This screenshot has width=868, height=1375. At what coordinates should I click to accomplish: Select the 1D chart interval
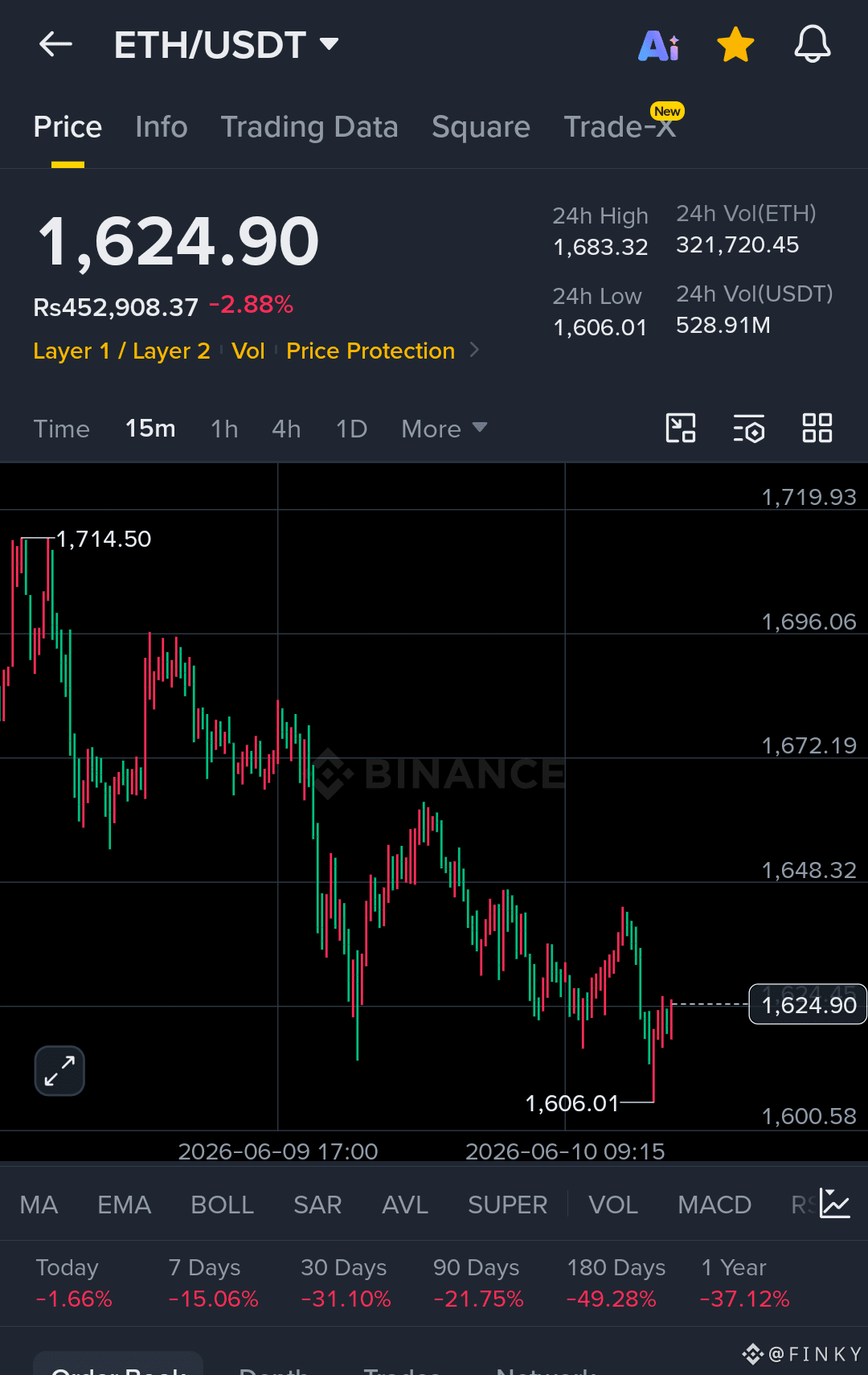pyautogui.click(x=351, y=429)
